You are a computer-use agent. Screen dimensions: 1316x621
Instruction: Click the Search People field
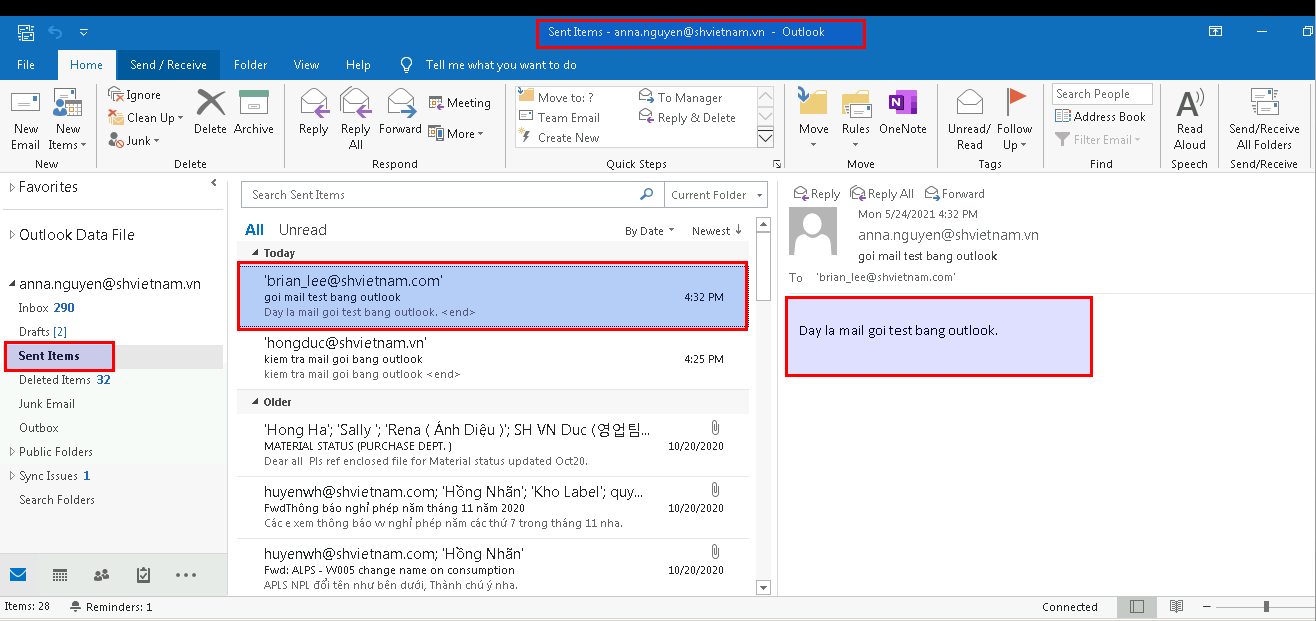(x=1102, y=94)
